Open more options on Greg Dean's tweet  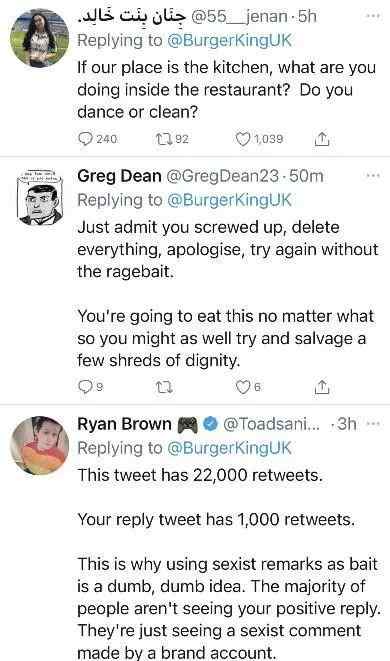click(x=373, y=176)
